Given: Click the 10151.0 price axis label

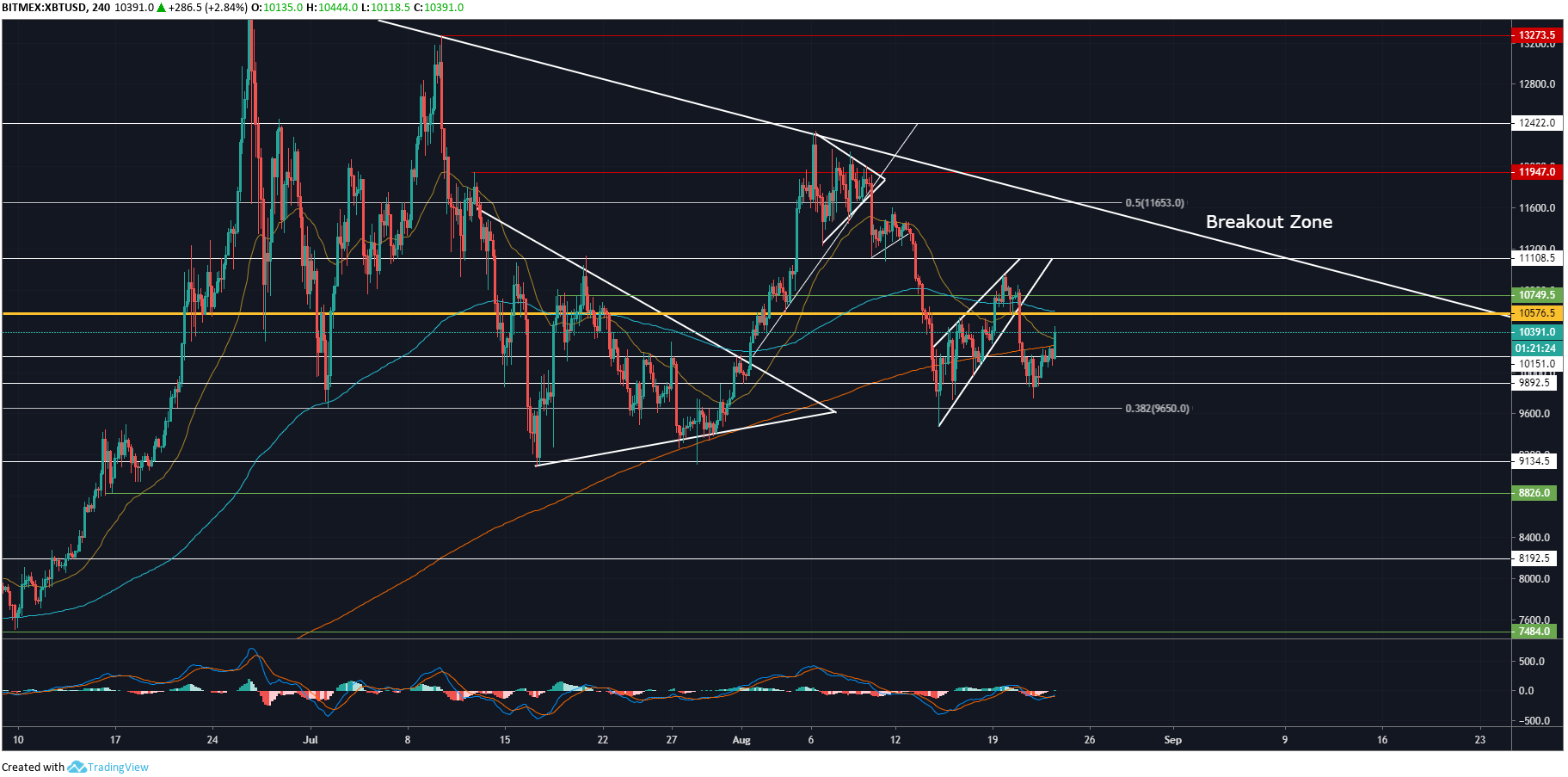Looking at the screenshot, I should click(1534, 364).
